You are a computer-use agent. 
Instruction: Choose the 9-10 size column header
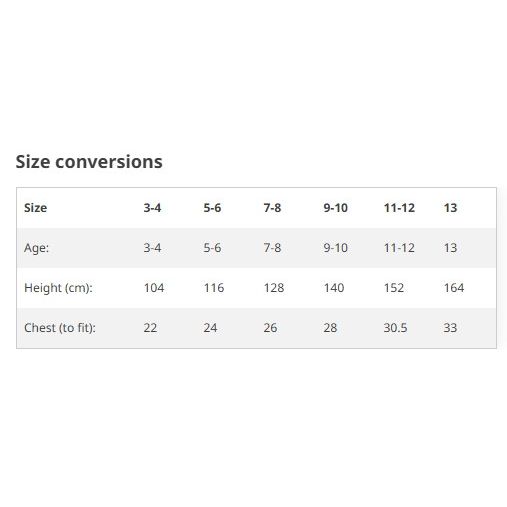(x=336, y=208)
